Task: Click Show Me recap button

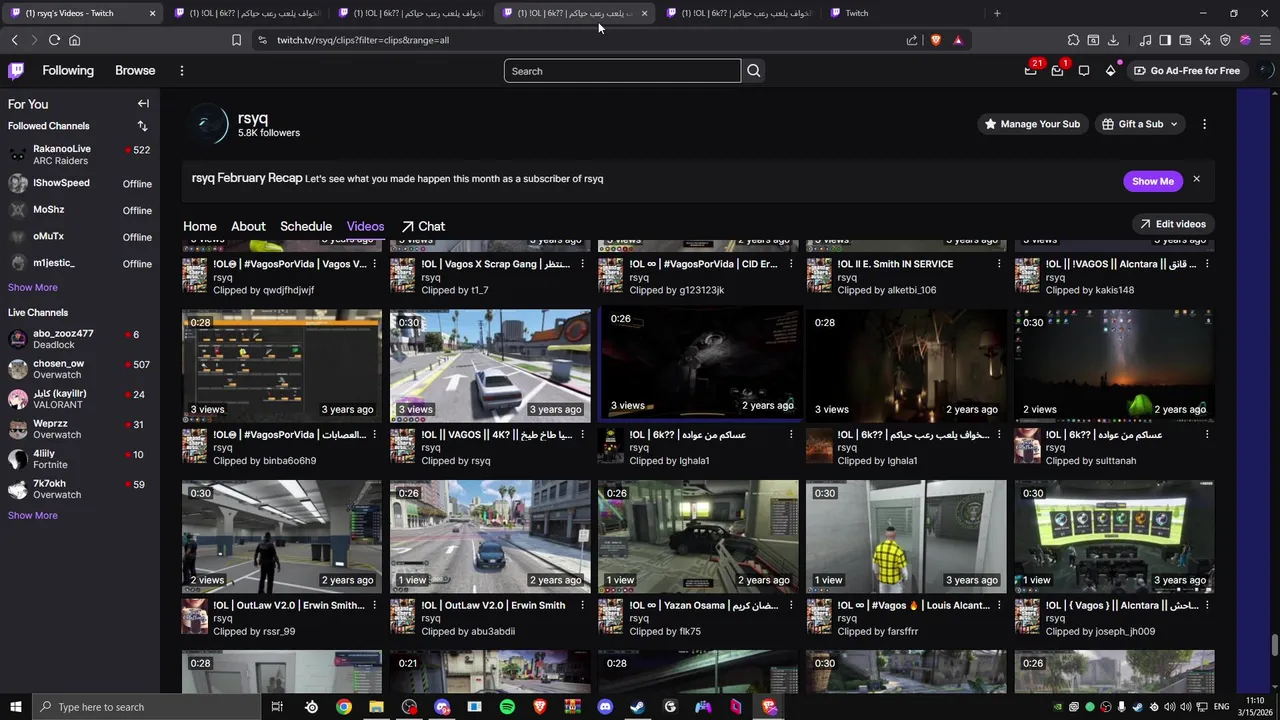Action: [x=1153, y=181]
